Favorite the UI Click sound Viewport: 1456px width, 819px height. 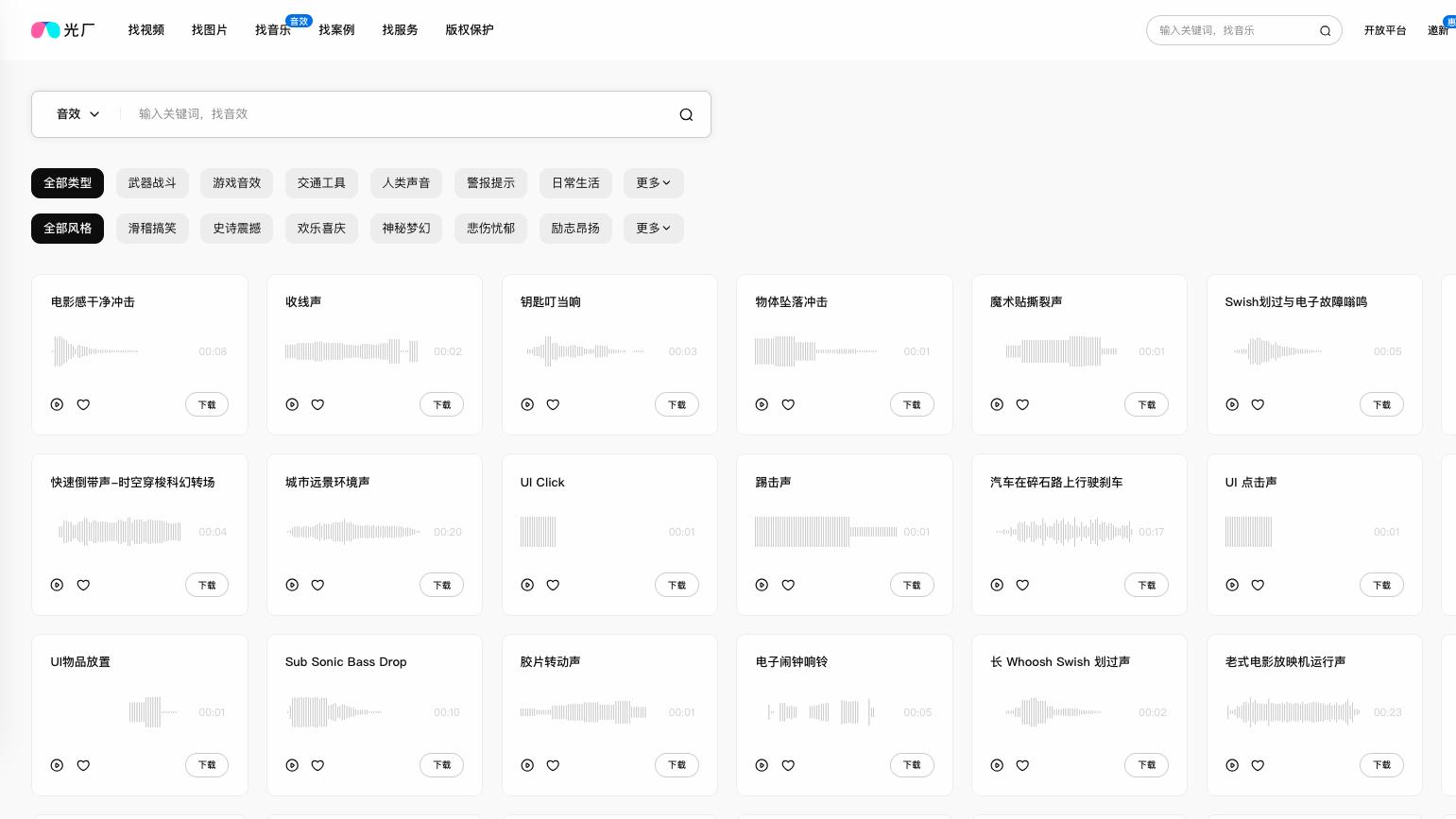(553, 585)
